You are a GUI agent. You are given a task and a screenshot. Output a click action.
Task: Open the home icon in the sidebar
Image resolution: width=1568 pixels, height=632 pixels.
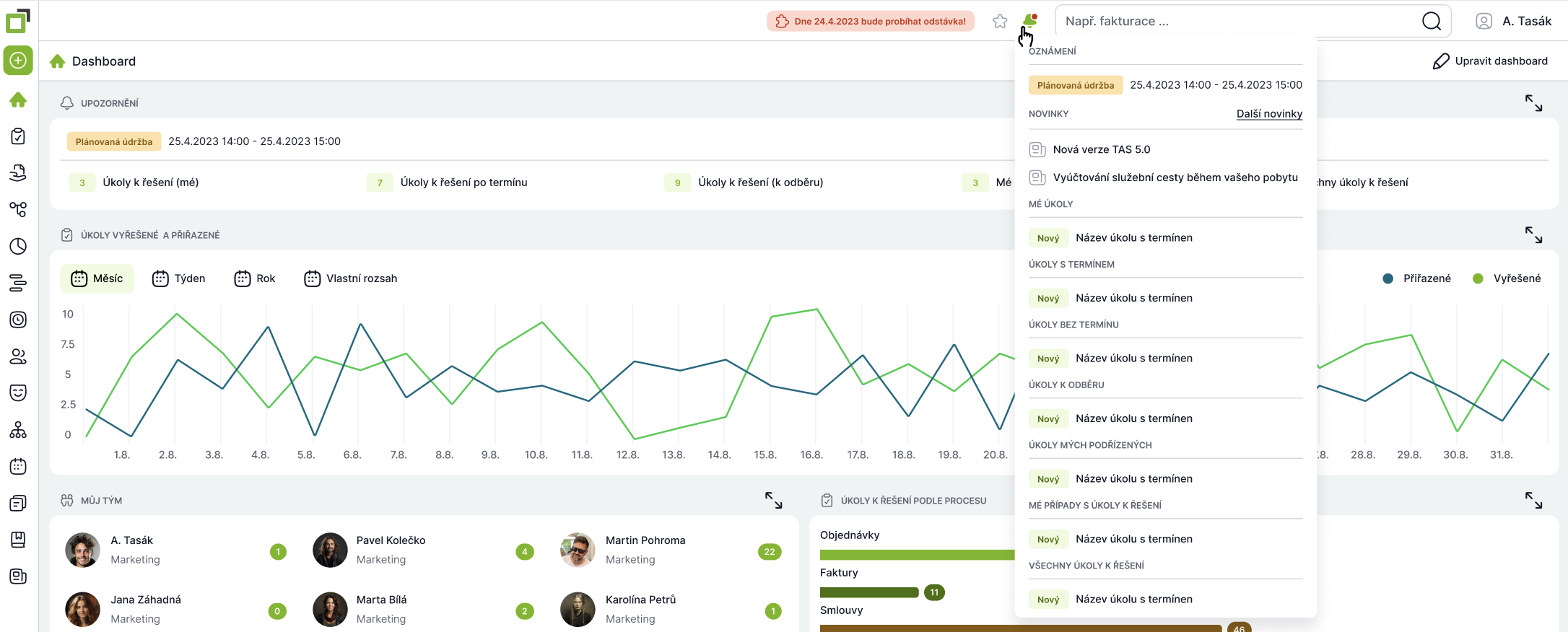[18, 100]
